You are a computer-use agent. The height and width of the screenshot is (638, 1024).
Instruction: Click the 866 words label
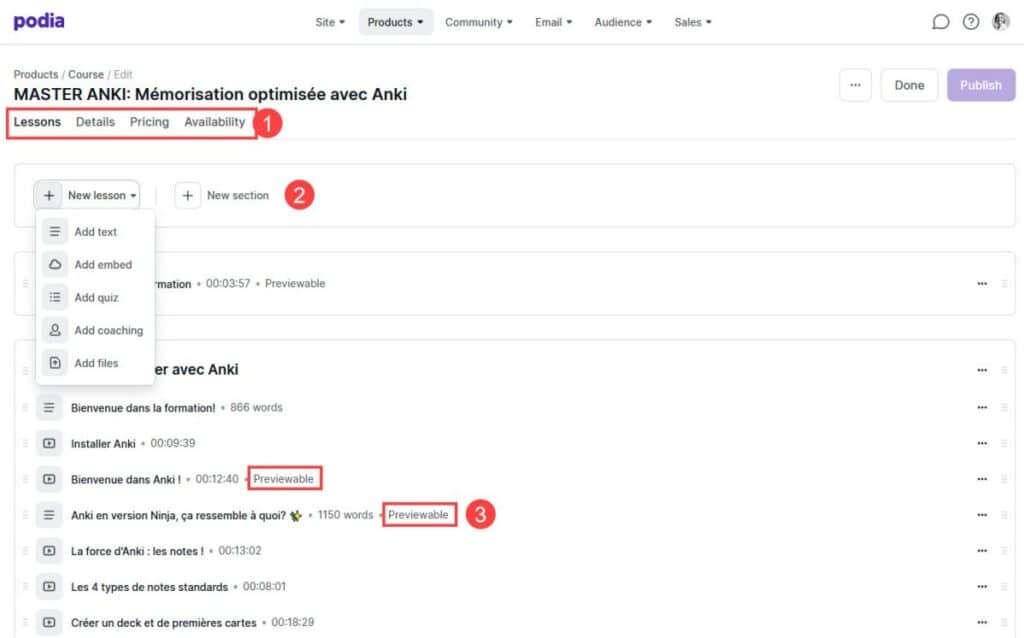[x=256, y=407]
